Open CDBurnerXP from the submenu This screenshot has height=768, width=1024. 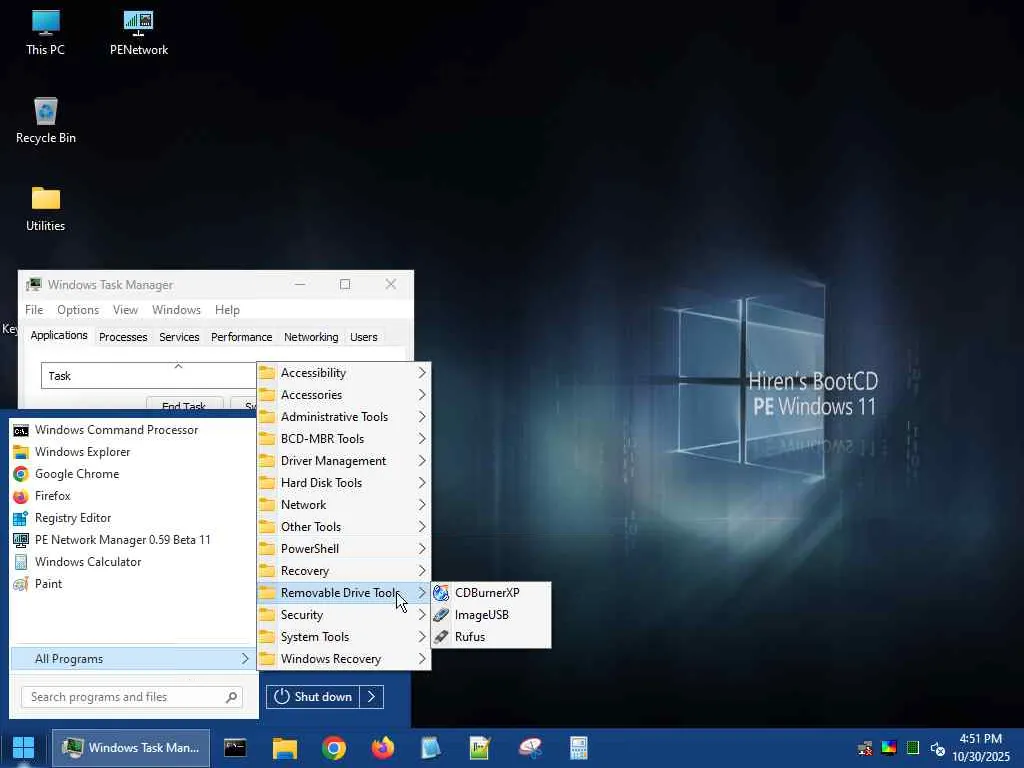coord(490,593)
